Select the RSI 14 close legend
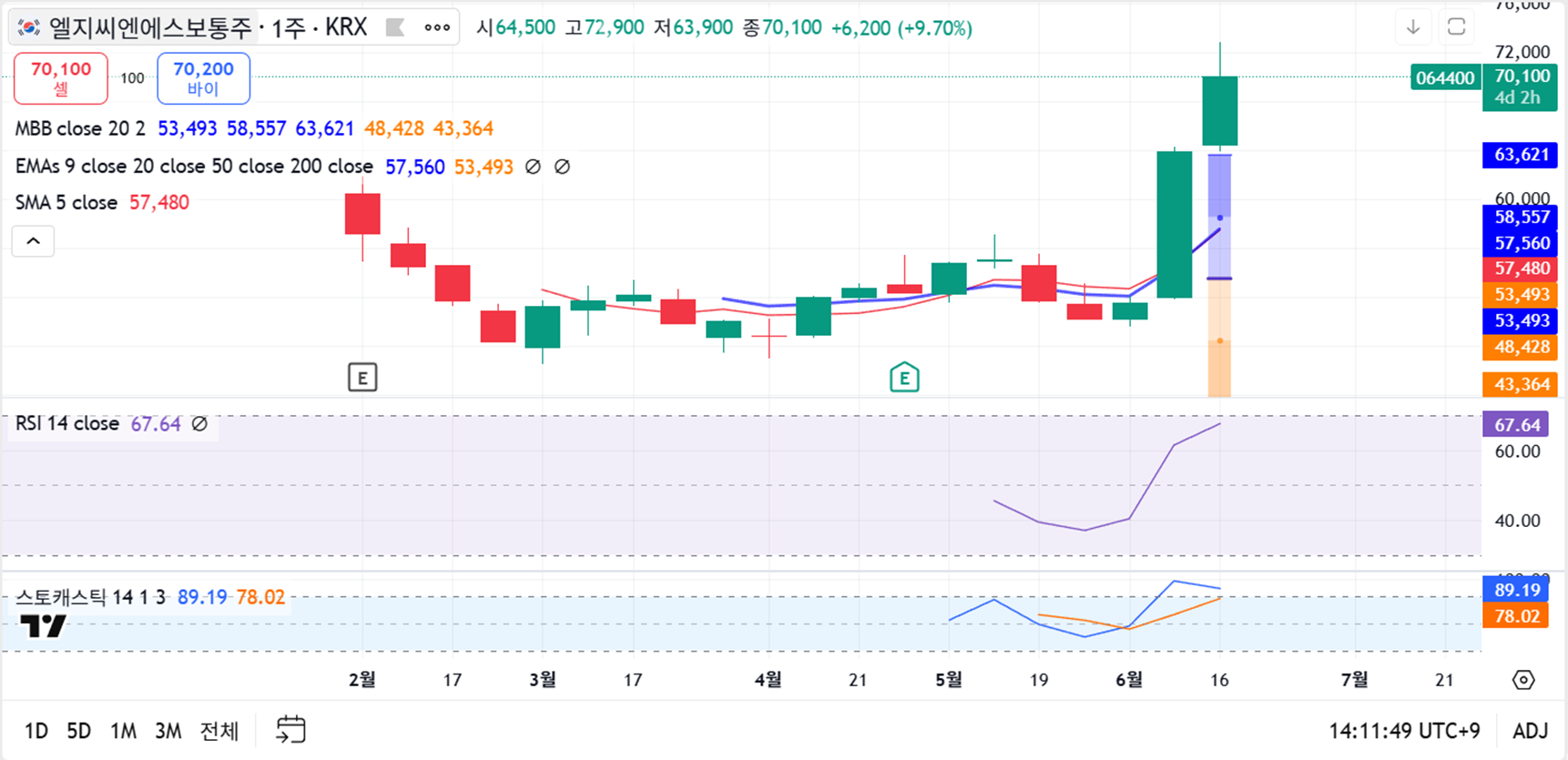The height and width of the screenshot is (760, 1568). coord(67,424)
